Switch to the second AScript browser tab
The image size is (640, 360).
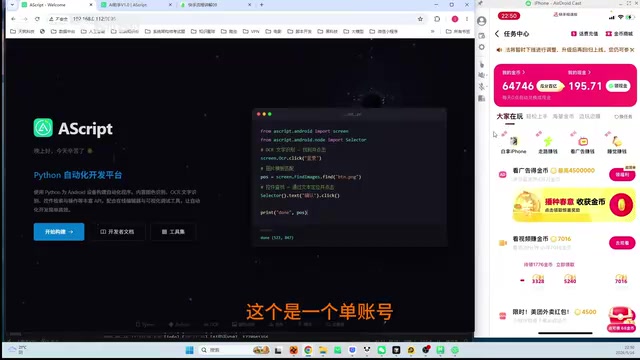pos(136,5)
